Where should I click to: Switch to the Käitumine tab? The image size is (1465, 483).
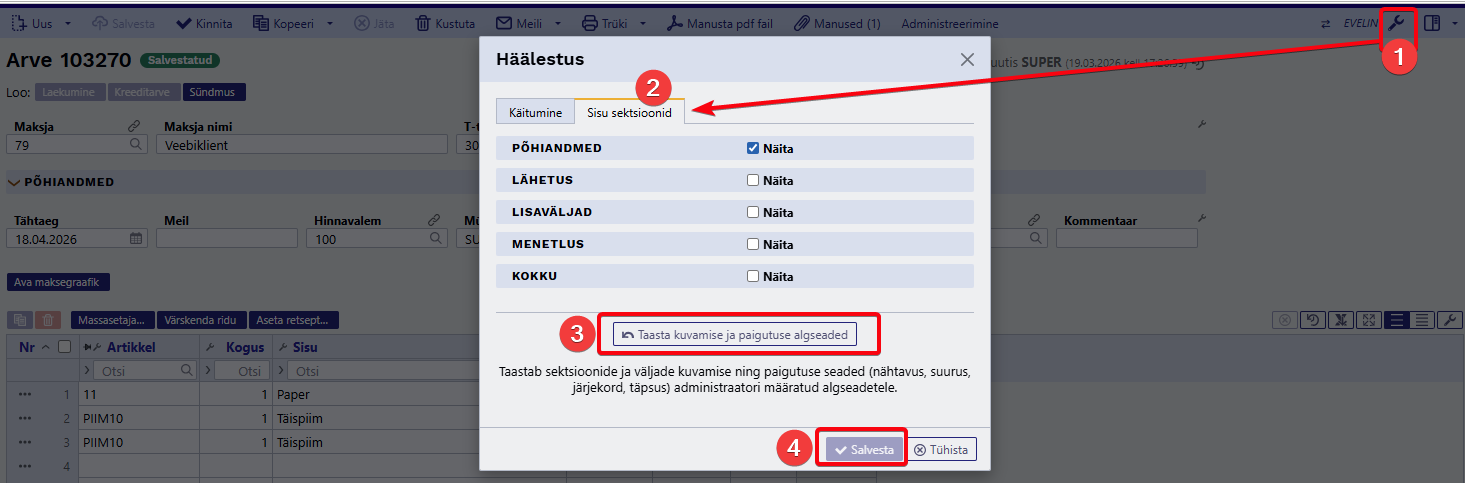(x=535, y=113)
